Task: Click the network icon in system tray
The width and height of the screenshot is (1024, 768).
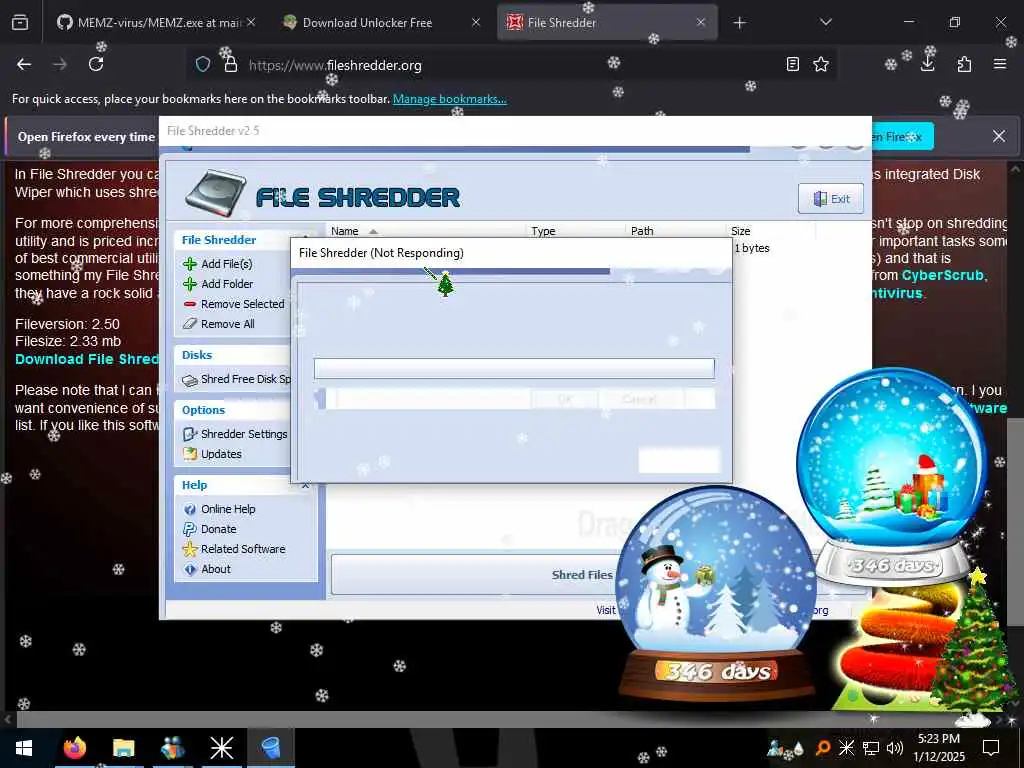Action: [x=871, y=748]
